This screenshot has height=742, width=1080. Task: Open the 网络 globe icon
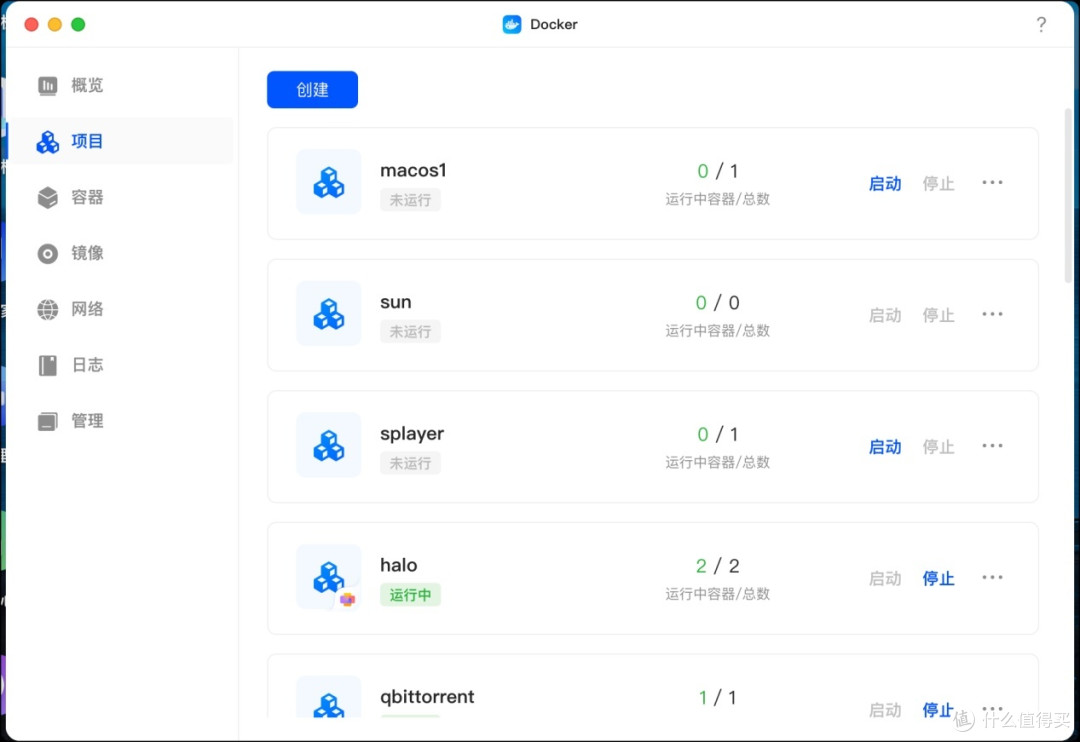click(x=48, y=309)
